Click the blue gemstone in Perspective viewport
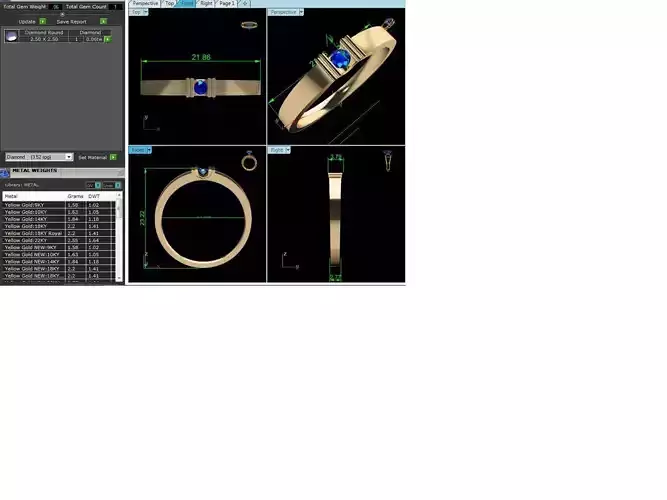Viewport: 667px width, 500px height. point(340,59)
